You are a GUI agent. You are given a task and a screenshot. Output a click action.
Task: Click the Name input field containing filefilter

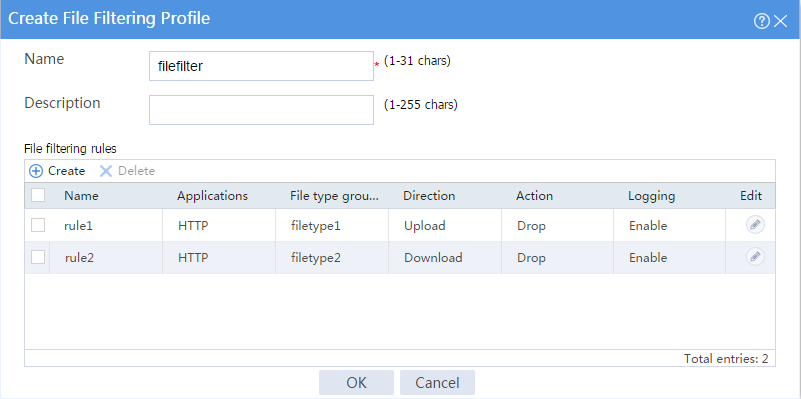coord(261,66)
